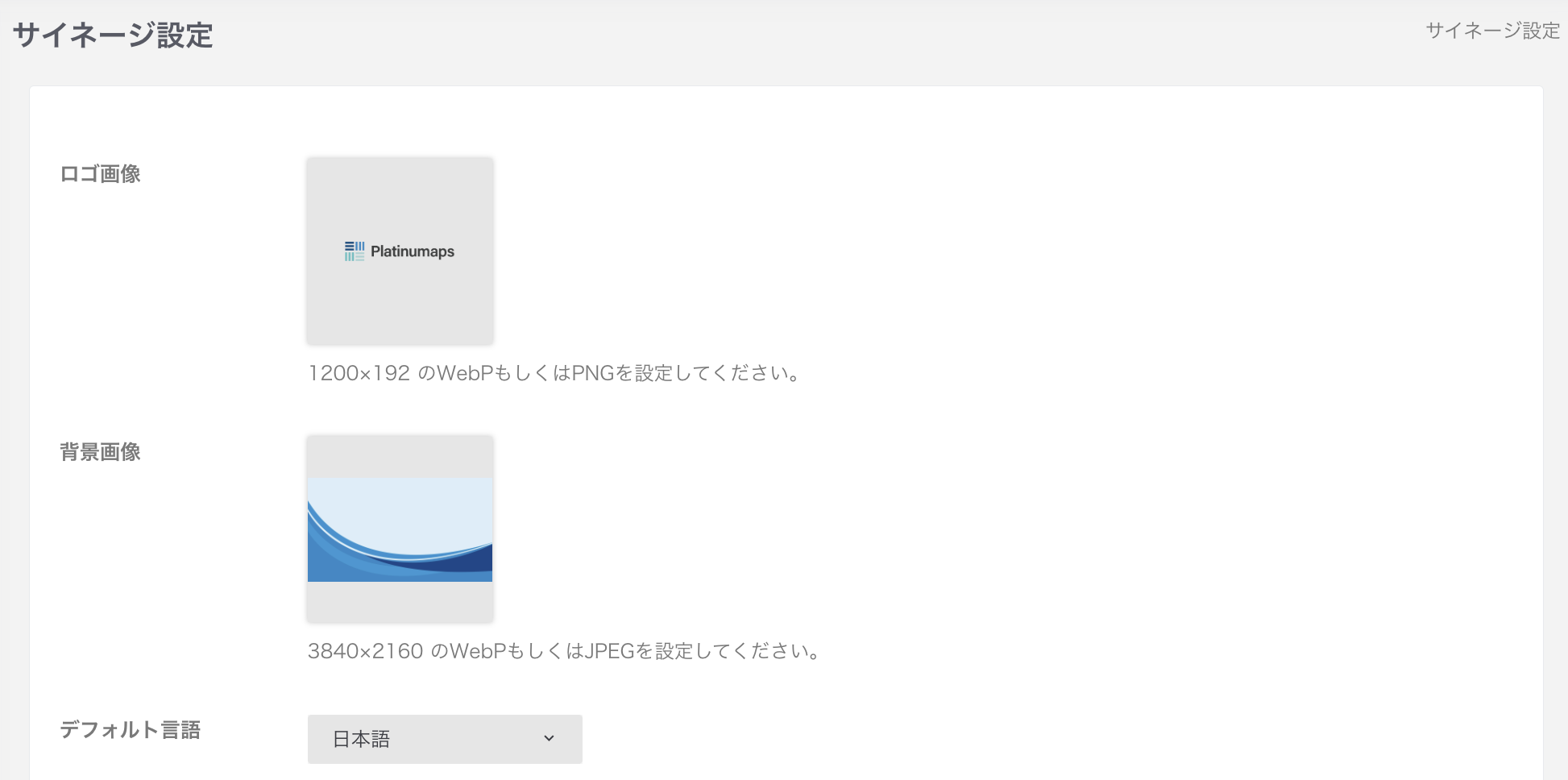Click the Platinumaps logo icon in the thumbnail
This screenshot has width=1568, height=780.
pos(354,251)
